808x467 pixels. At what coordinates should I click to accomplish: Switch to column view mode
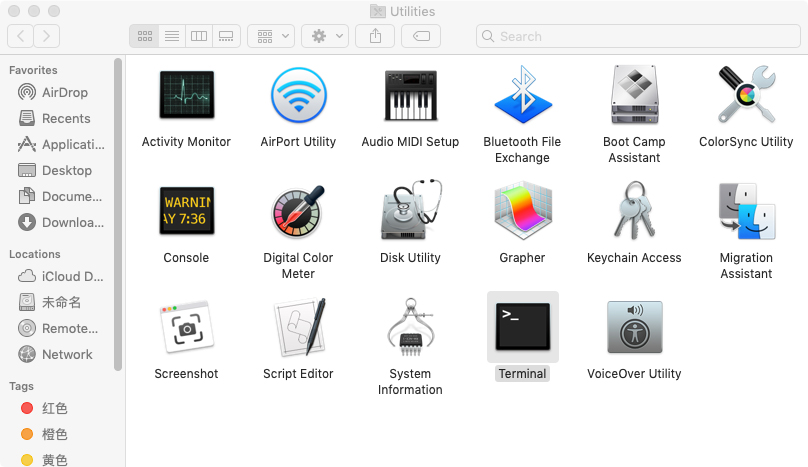pos(199,36)
